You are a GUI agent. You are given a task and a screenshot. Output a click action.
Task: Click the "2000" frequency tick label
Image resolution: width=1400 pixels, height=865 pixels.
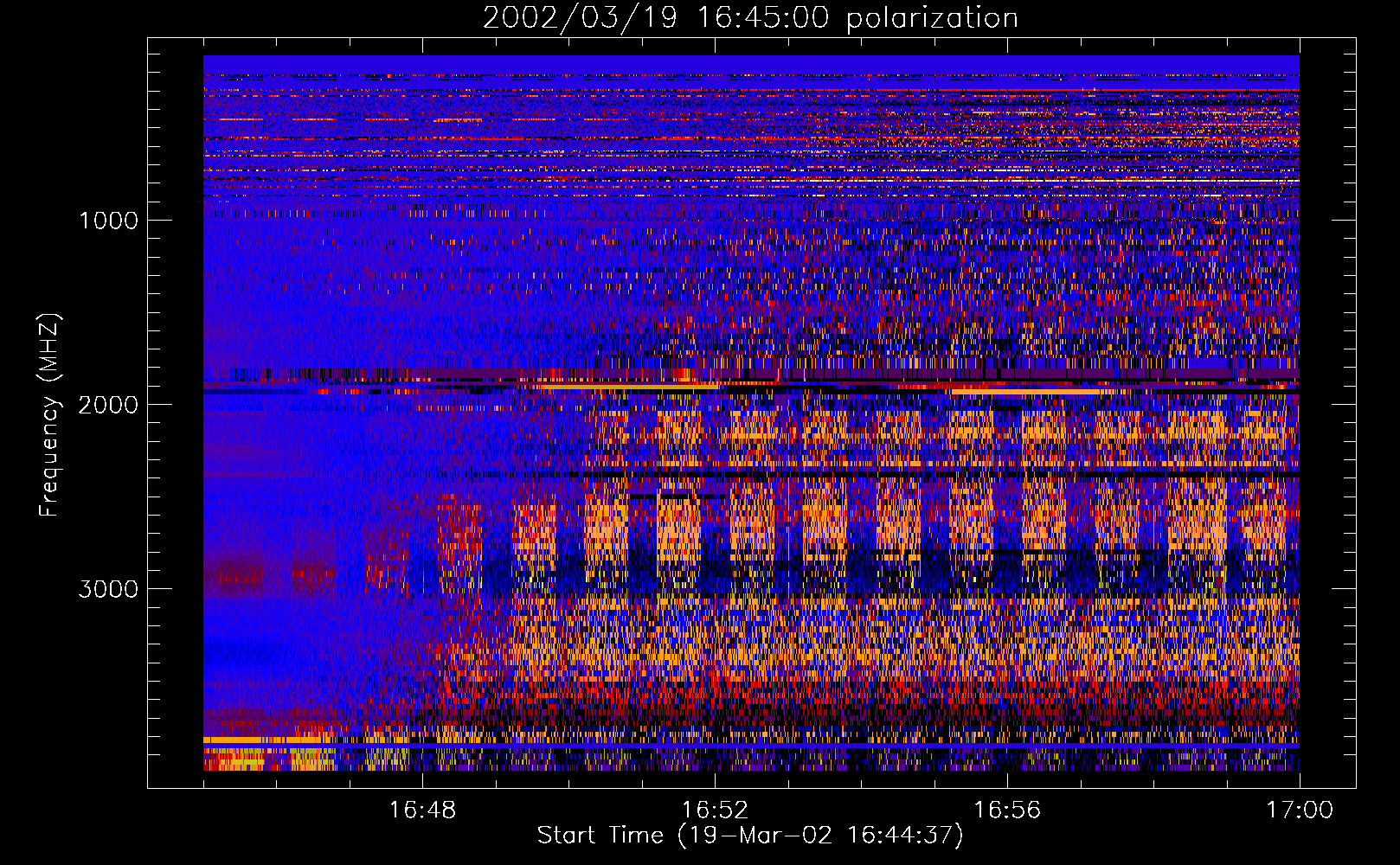click(108, 405)
